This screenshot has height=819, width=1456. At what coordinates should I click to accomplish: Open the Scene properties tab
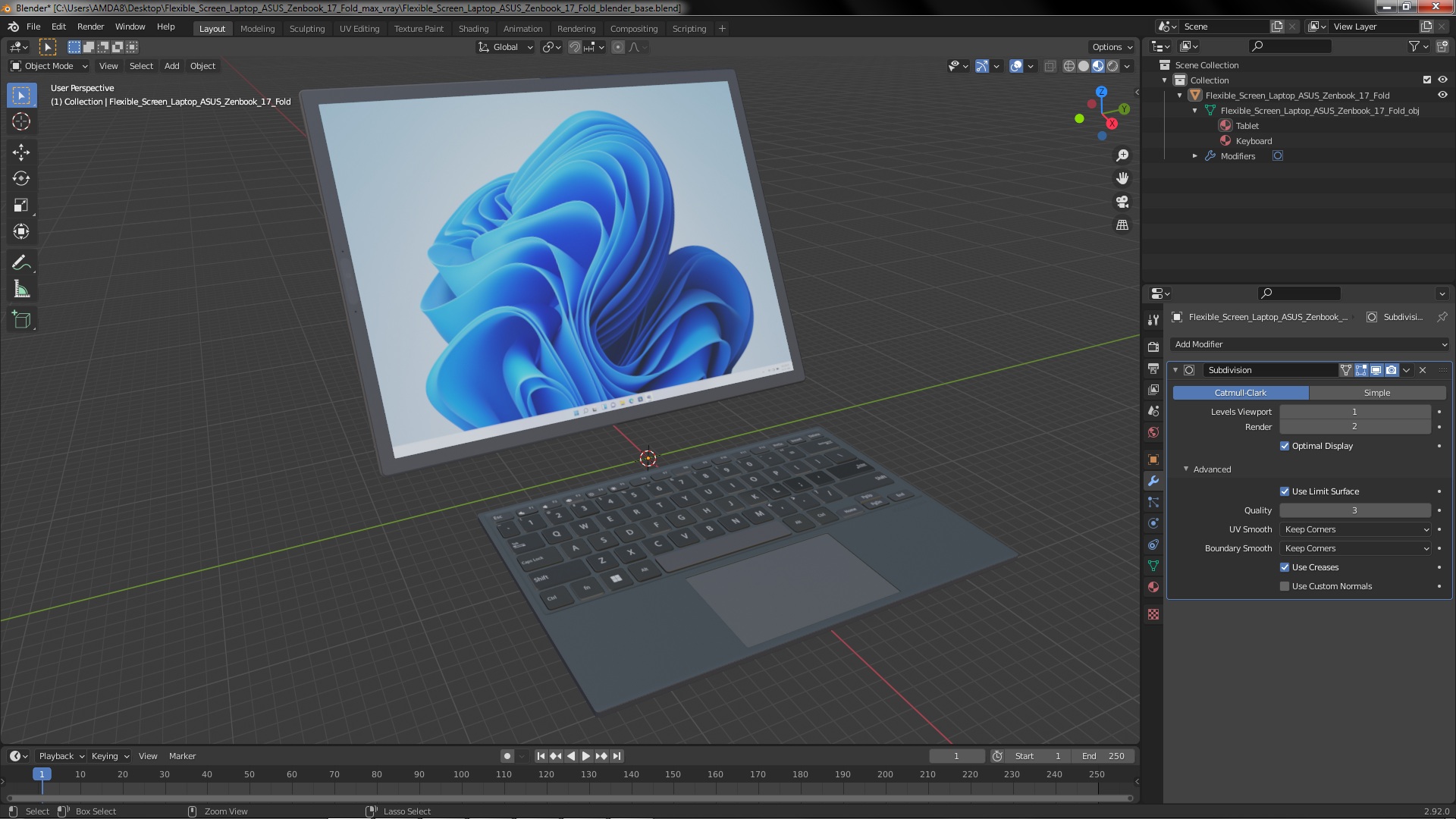point(1153,411)
